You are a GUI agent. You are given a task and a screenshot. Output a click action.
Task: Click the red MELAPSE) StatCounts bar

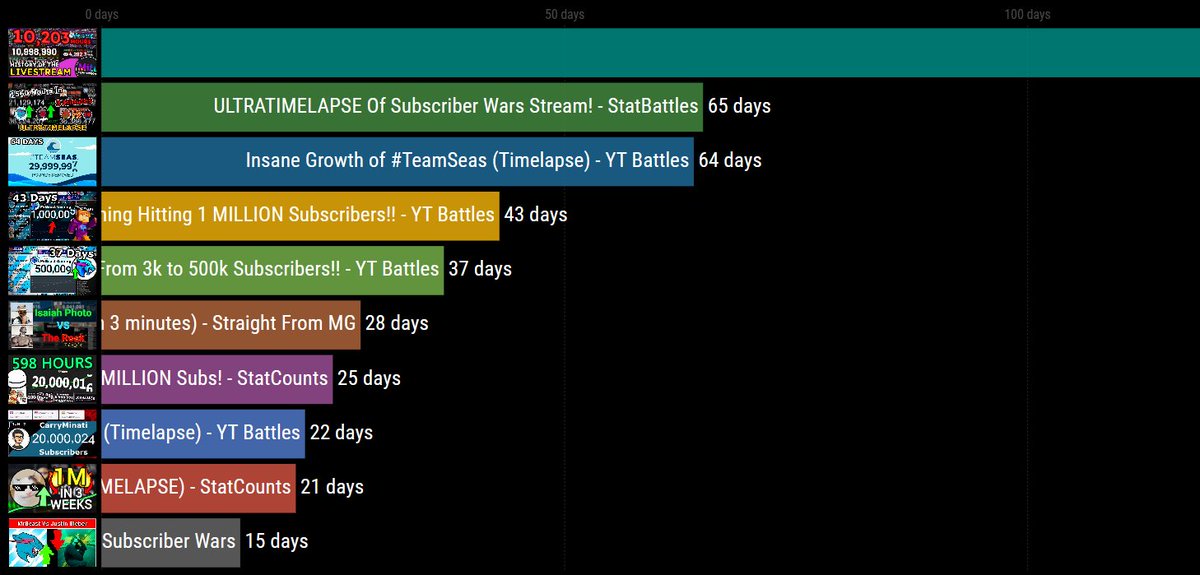pos(199,488)
